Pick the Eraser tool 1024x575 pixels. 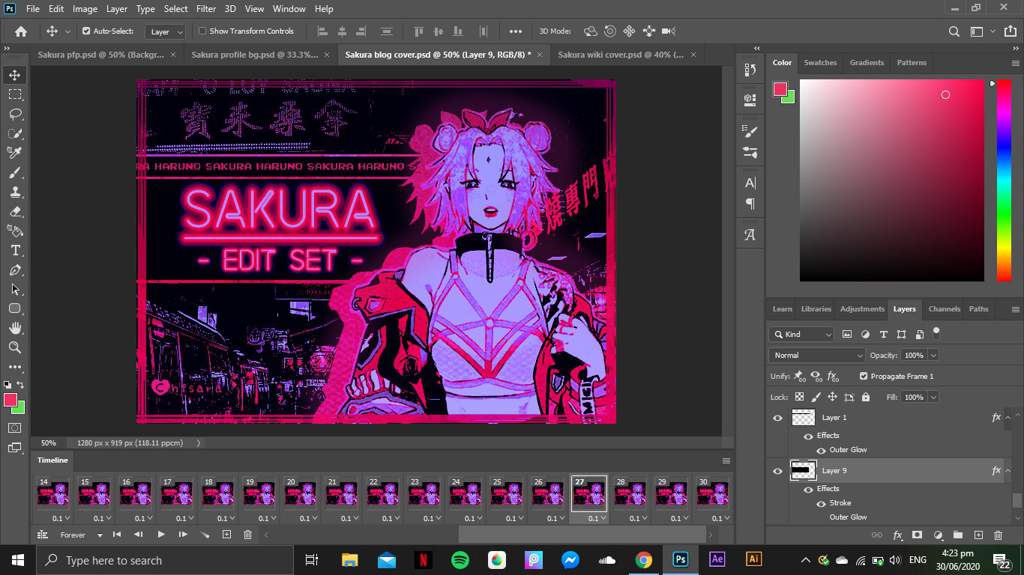15,211
